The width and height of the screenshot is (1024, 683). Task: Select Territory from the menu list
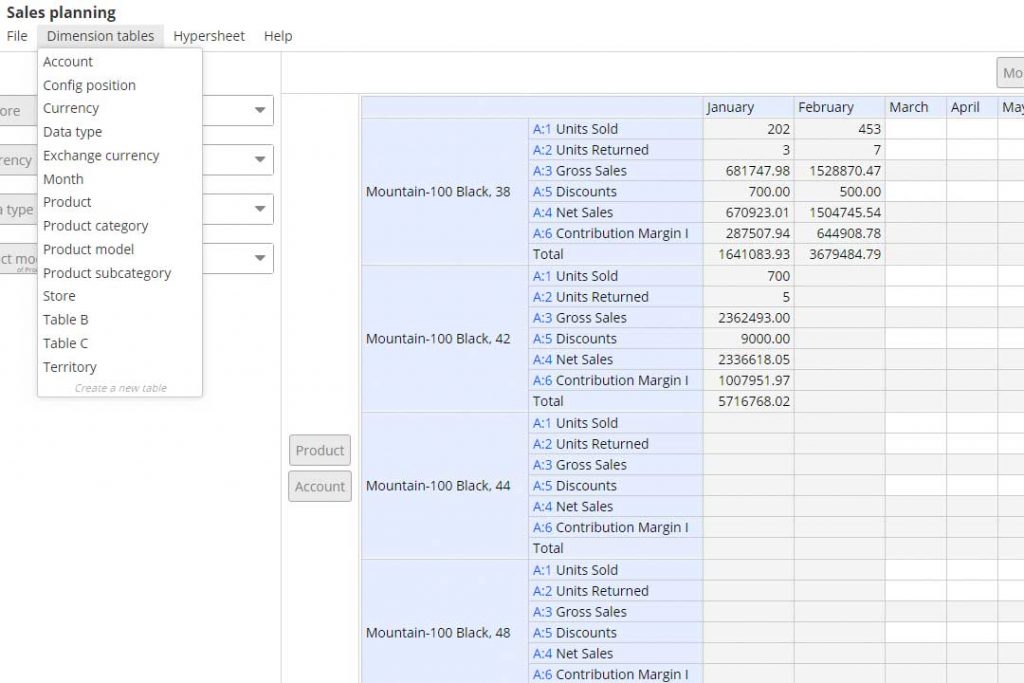tap(70, 367)
